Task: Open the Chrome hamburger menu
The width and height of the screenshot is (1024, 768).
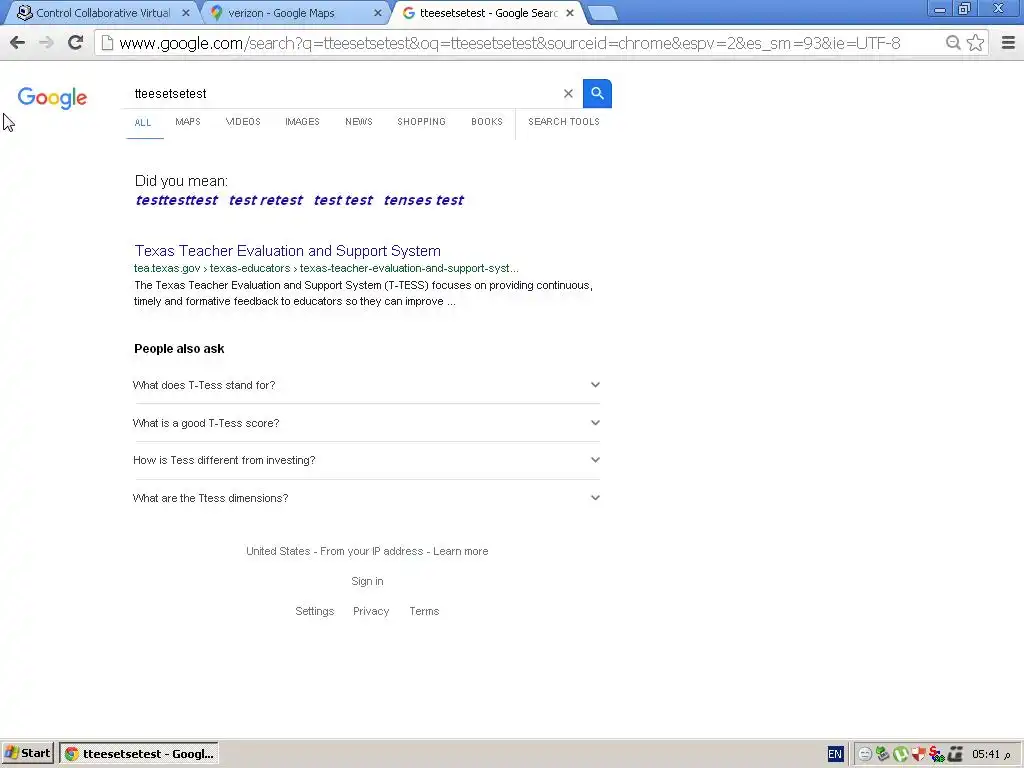Action: point(1008,43)
